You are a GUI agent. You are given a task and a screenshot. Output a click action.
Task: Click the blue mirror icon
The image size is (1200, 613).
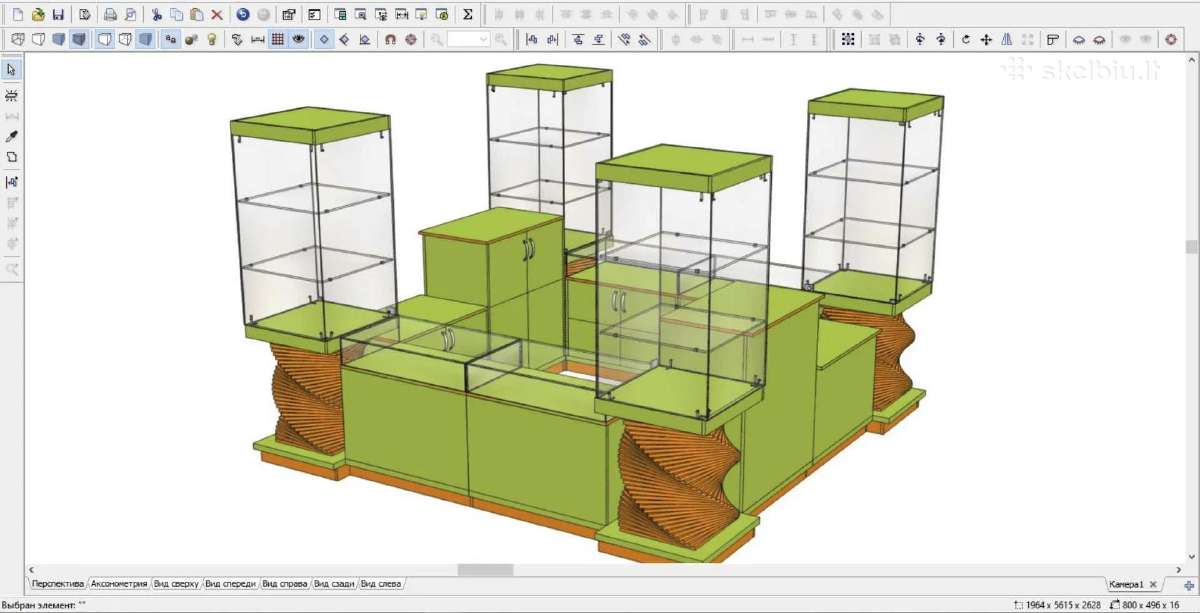[1006, 39]
